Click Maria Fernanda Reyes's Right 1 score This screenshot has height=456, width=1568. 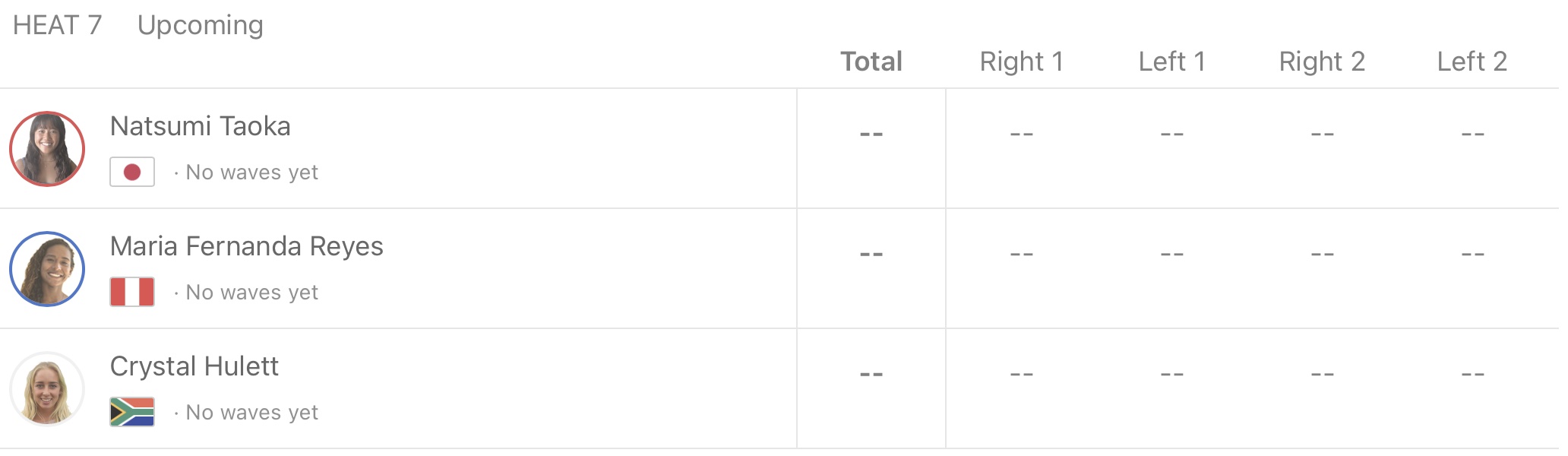tap(1021, 255)
